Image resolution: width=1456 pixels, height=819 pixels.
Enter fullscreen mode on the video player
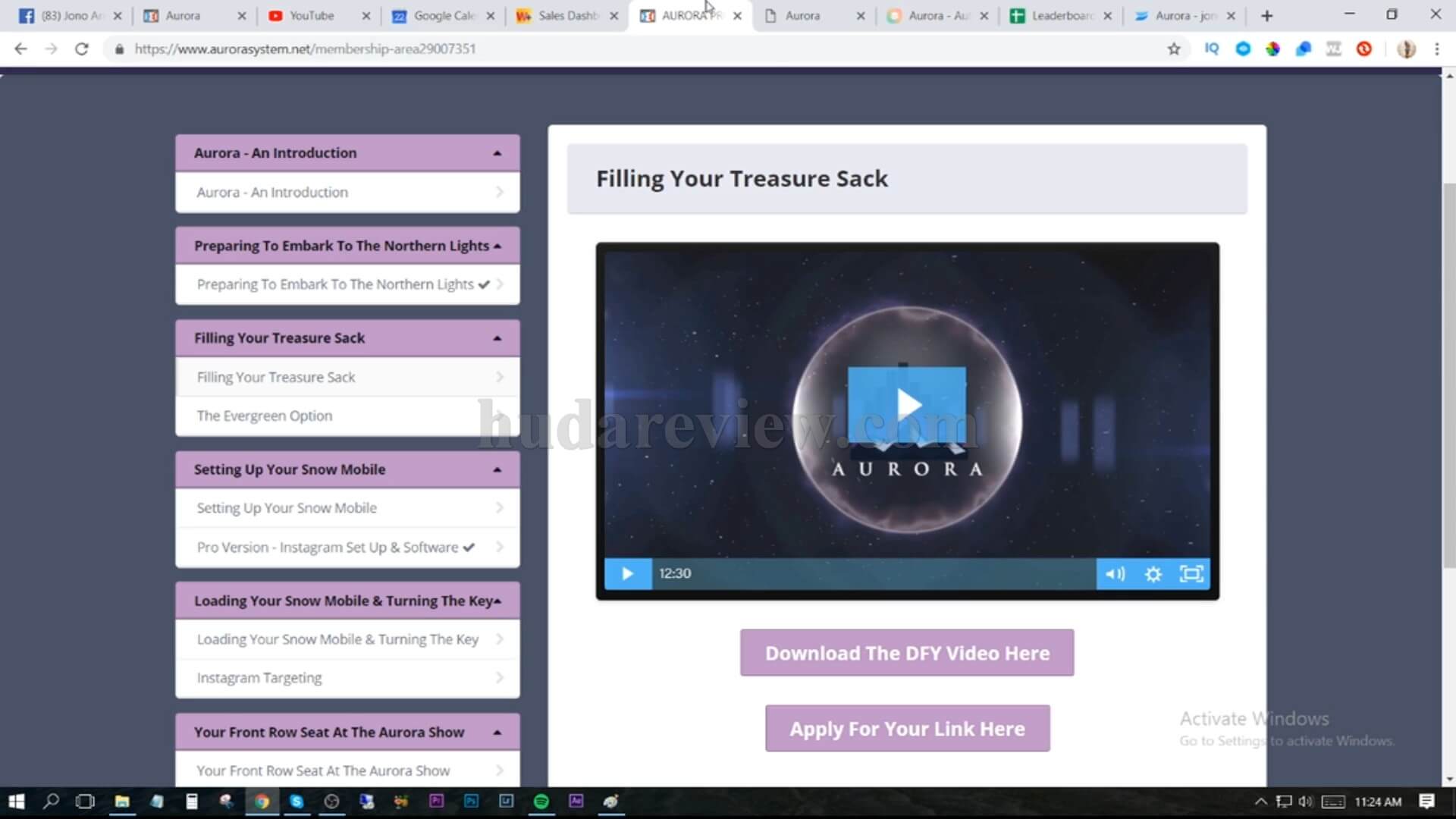[1191, 573]
